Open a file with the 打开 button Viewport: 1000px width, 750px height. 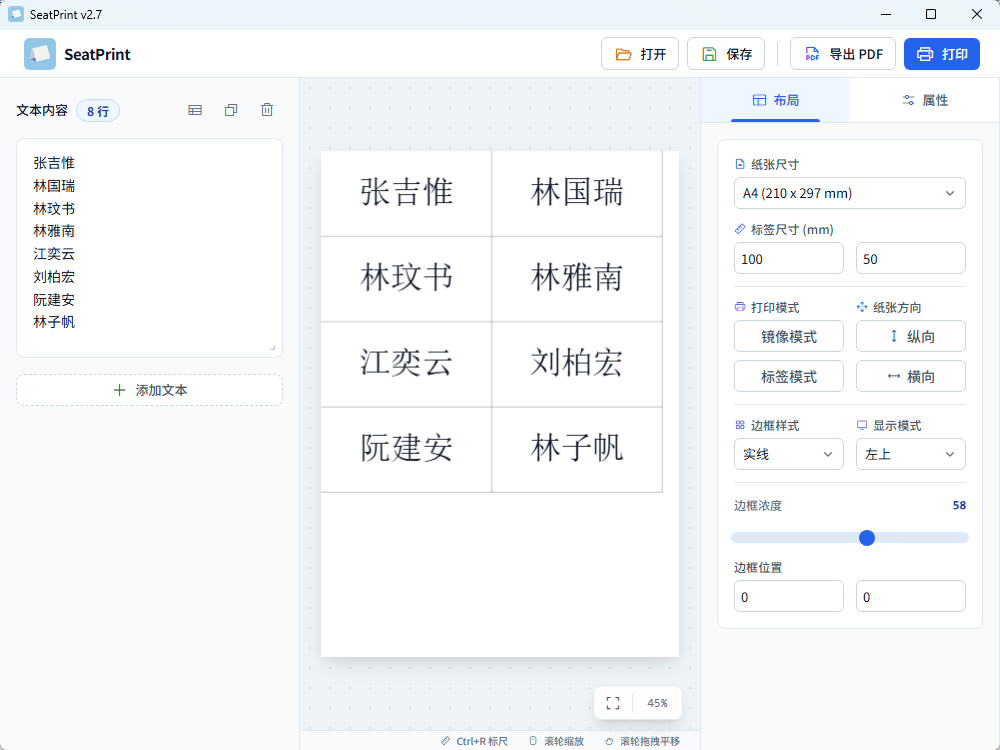pyautogui.click(x=640, y=54)
